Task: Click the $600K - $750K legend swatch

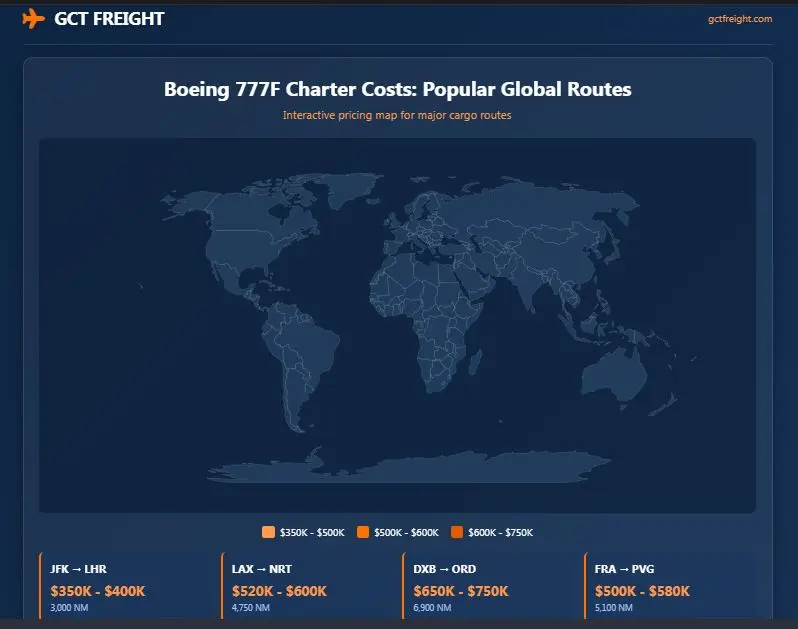Action: (x=457, y=532)
